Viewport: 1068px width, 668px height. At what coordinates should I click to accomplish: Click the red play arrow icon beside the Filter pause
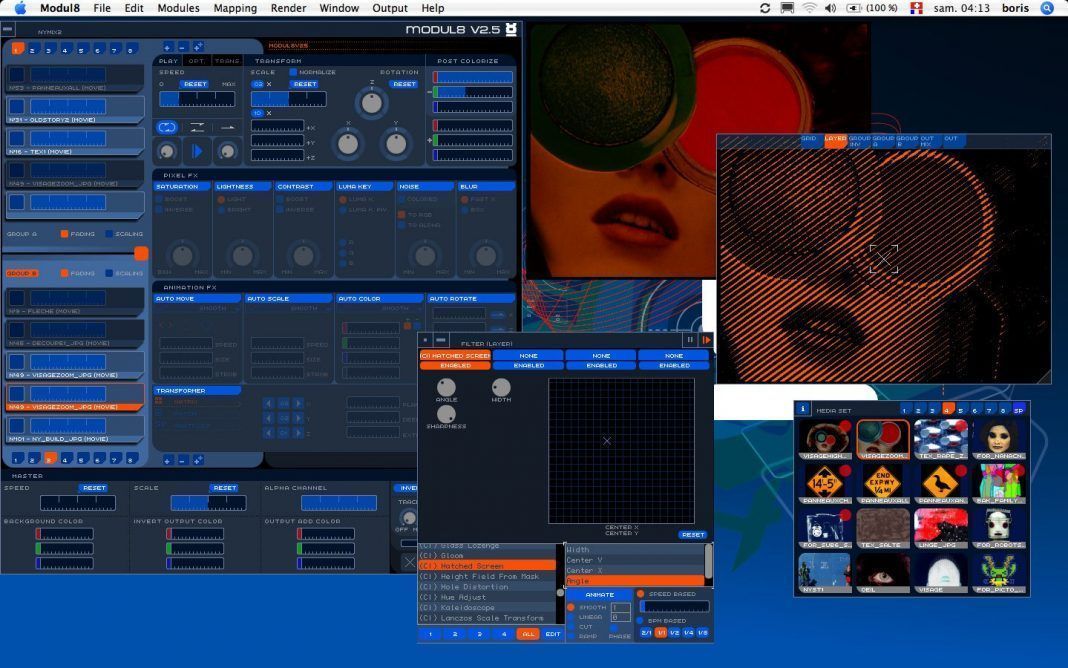click(x=707, y=340)
